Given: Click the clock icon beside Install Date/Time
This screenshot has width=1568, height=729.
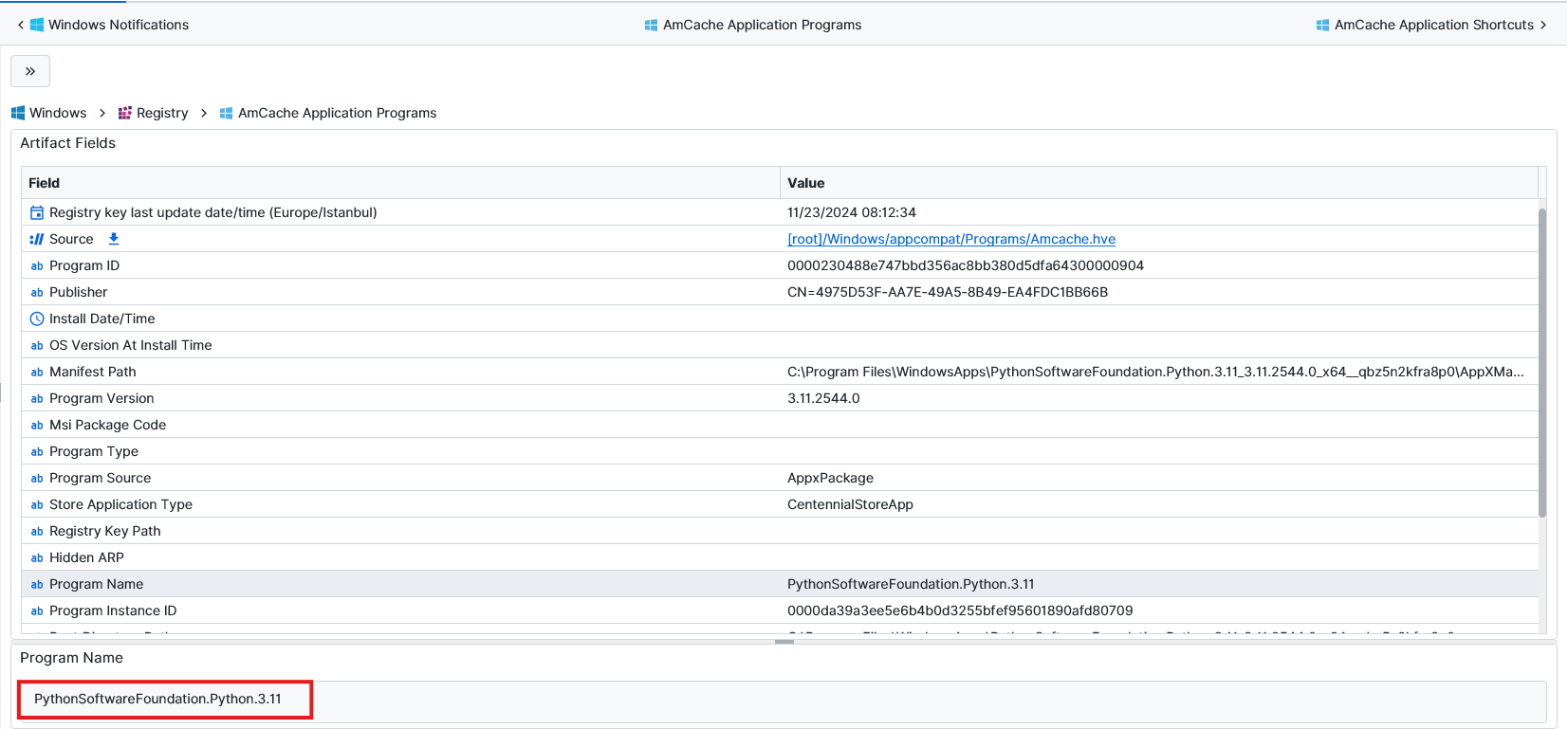Looking at the screenshot, I should pos(37,319).
